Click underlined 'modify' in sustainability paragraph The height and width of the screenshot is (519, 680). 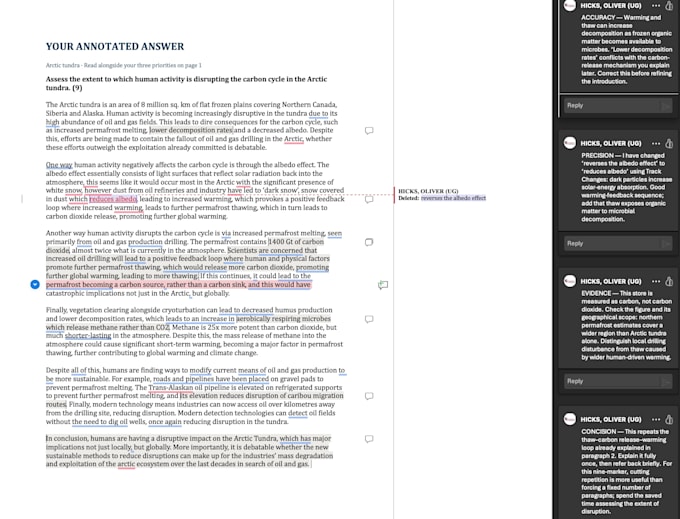tap(200, 370)
